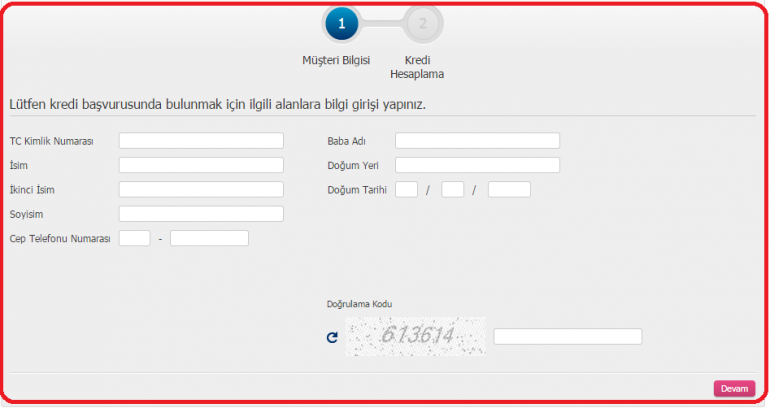770x408 pixels.
Task: Select the Doğum Yeri text box
Action: point(477,165)
